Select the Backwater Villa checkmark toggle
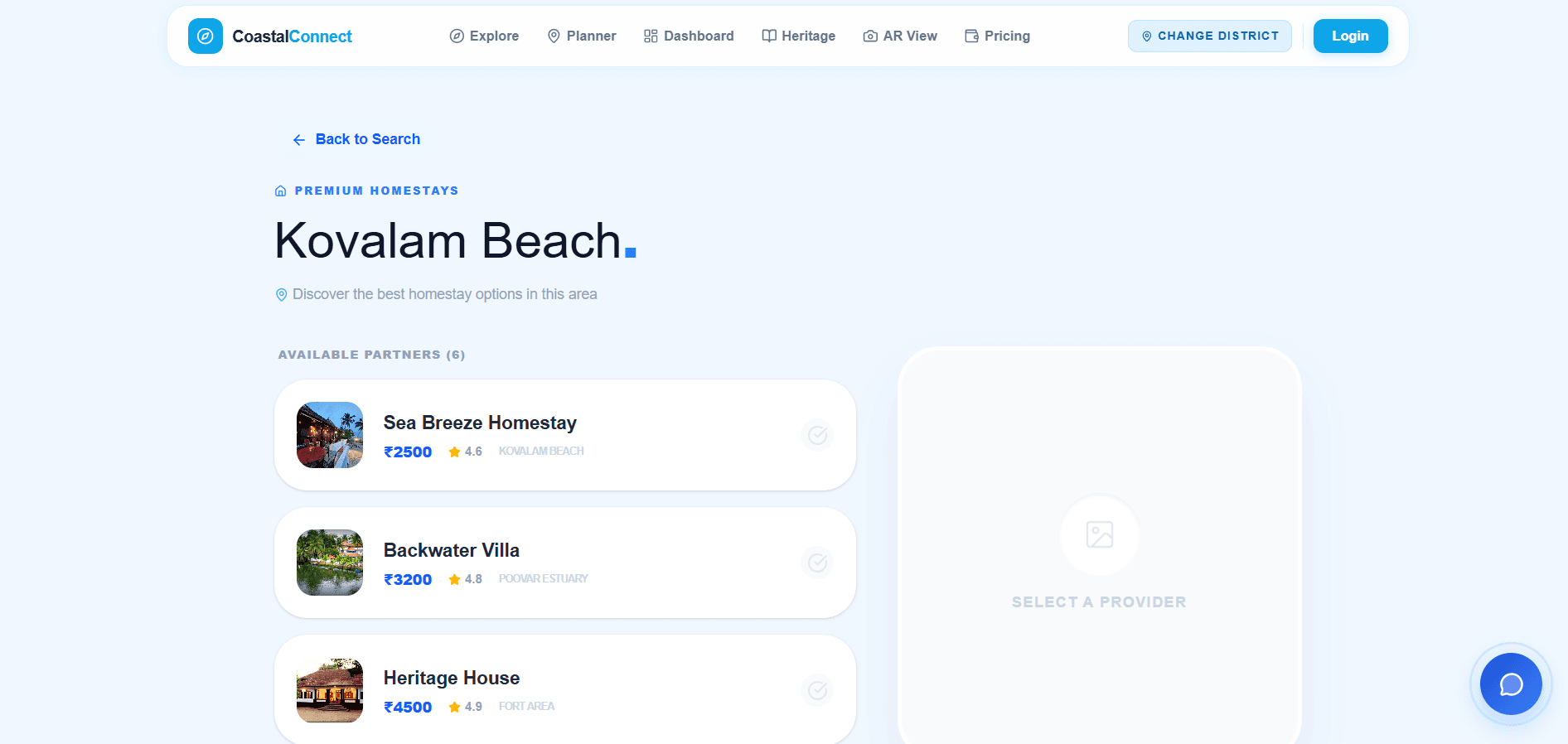The image size is (1568, 744). pos(817,563)
